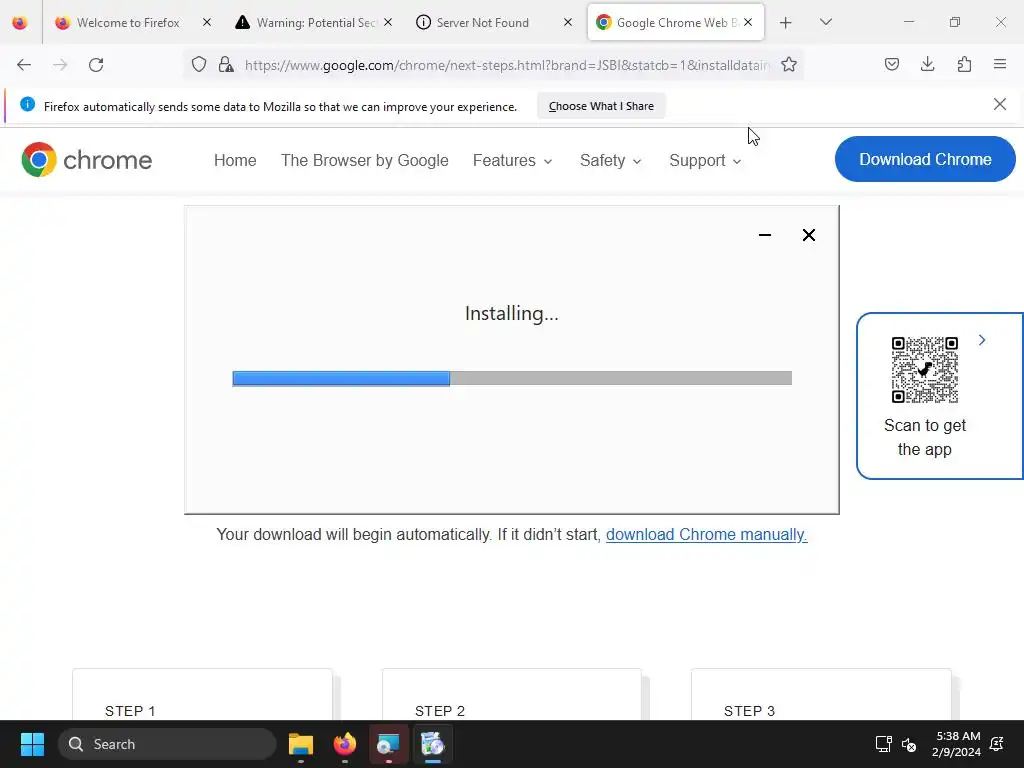Image resolution: width=1024 pixels, height=768 pixels.
Task: View site security lock information
Action: (x=226, y=64)
